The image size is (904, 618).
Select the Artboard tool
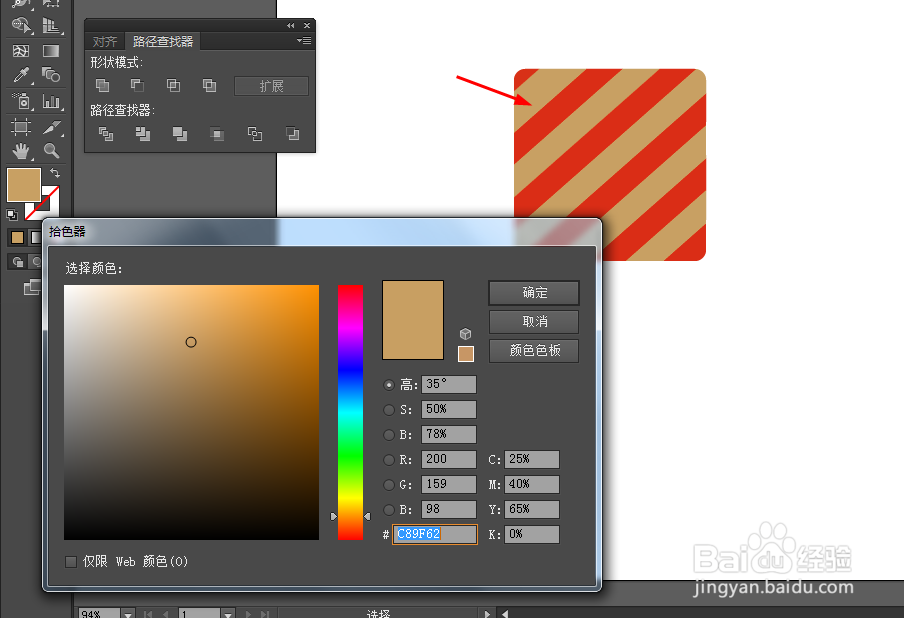click(x=21, y=126)
